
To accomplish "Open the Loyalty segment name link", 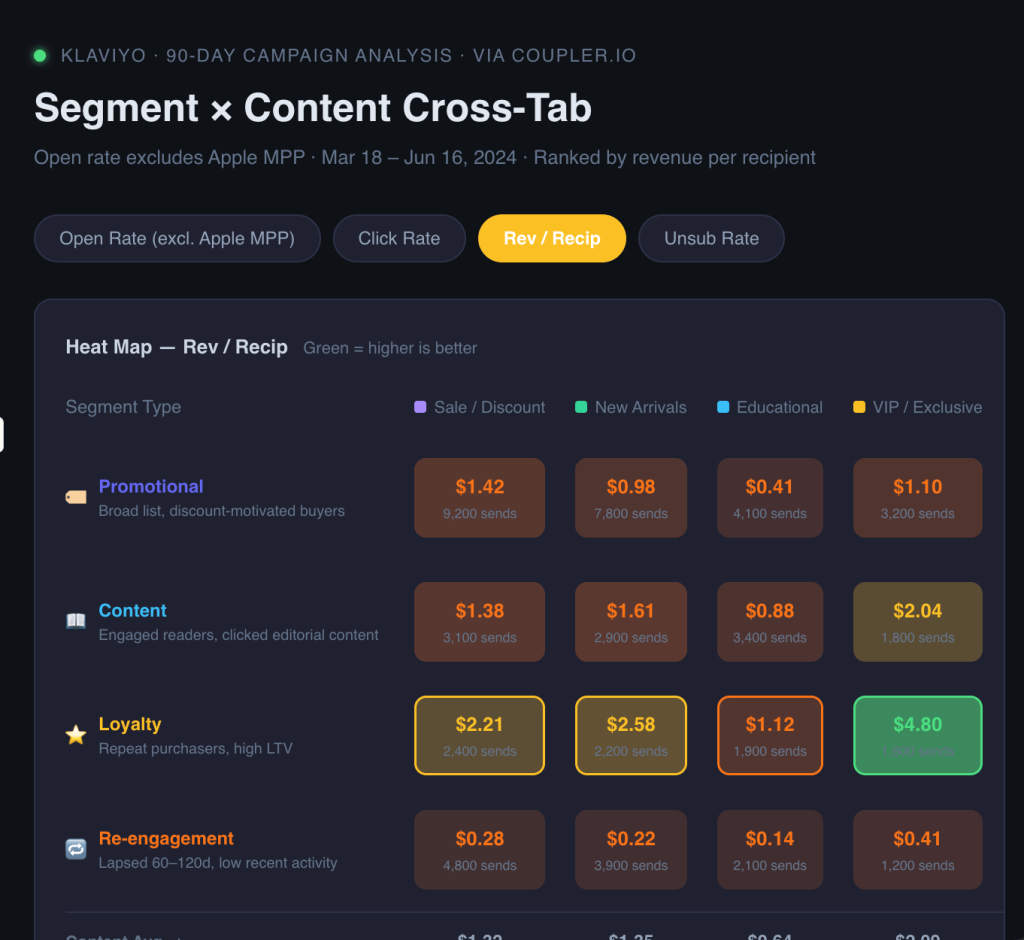I will point(130,724).
